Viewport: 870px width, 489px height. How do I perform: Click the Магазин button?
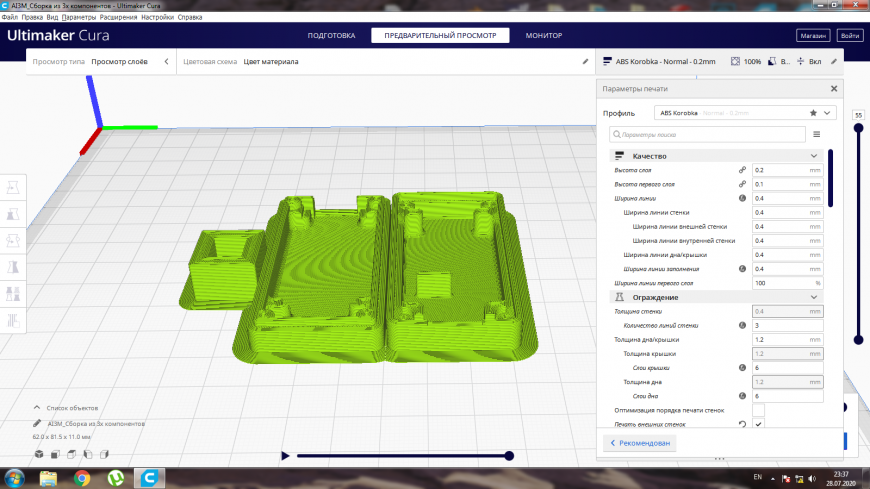[x=813, y=36]
